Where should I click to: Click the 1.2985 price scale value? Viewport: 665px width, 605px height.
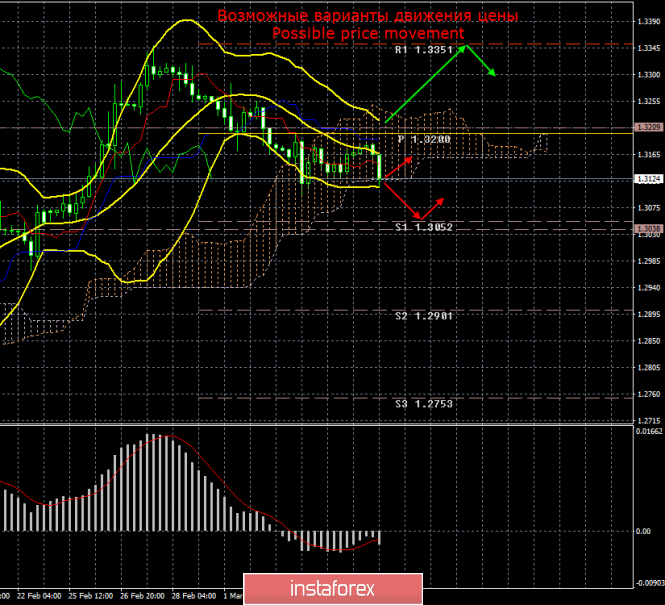coord(649,261)
